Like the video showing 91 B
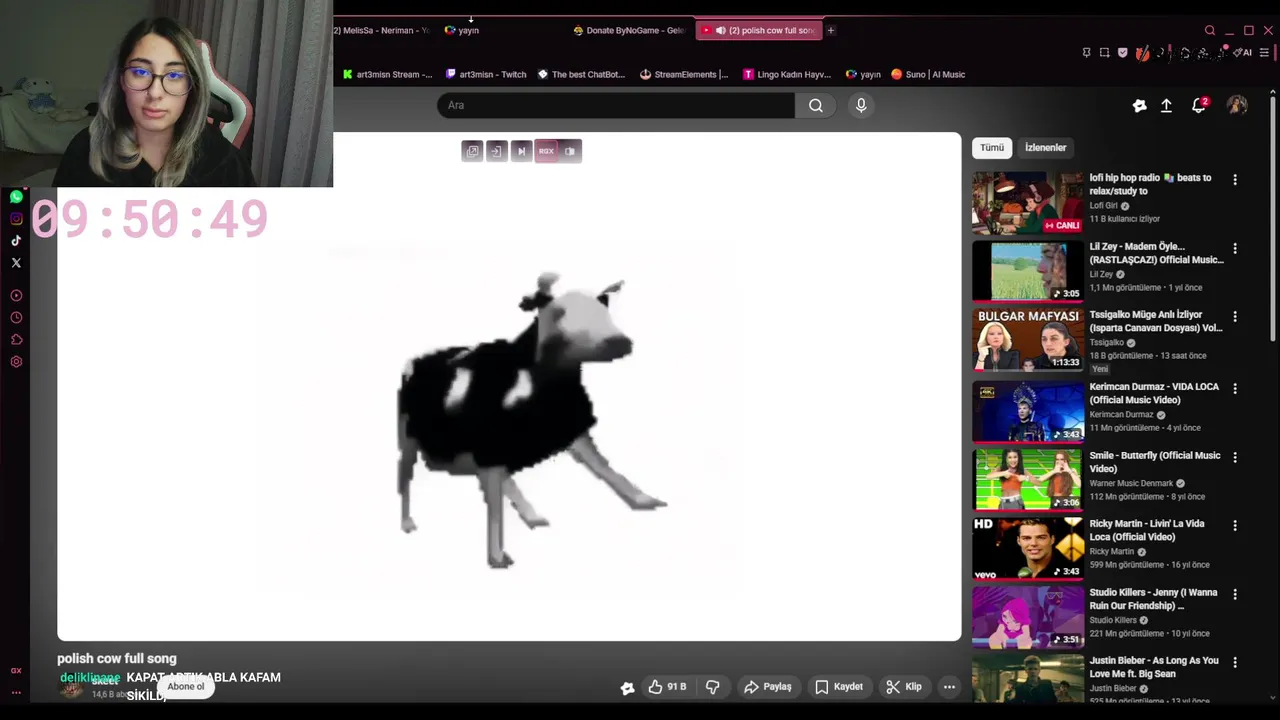The height and width of the screenshot is (720, 1280). 667,687
